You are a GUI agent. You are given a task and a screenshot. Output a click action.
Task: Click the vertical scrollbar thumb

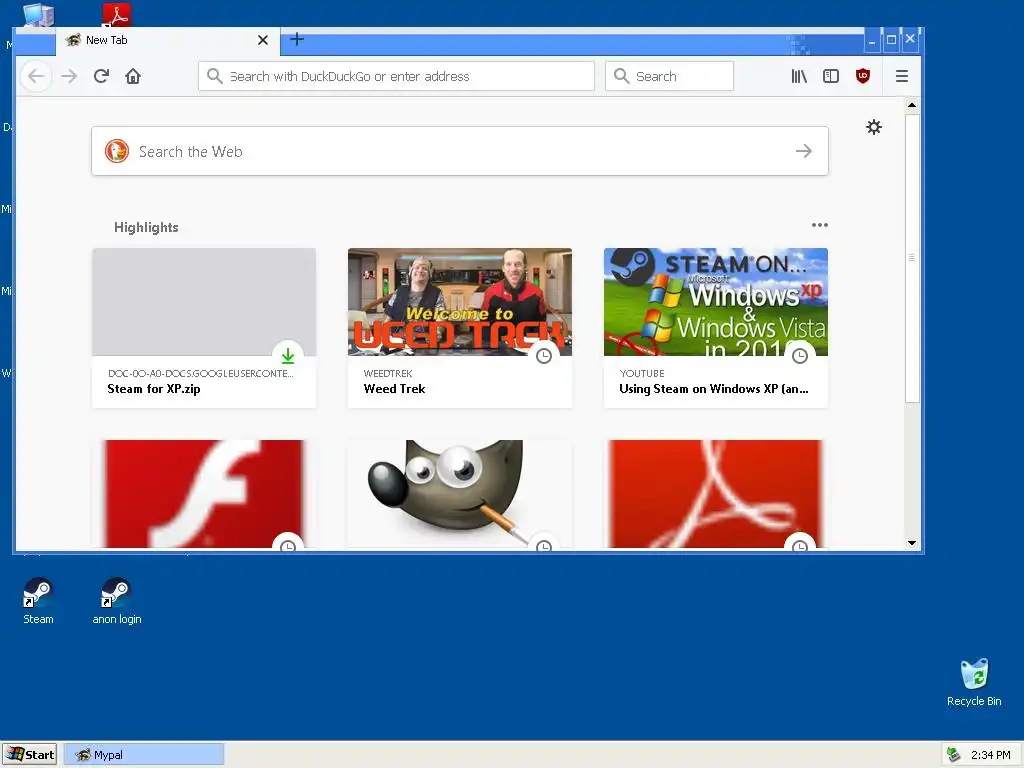(x=912, y=258)
